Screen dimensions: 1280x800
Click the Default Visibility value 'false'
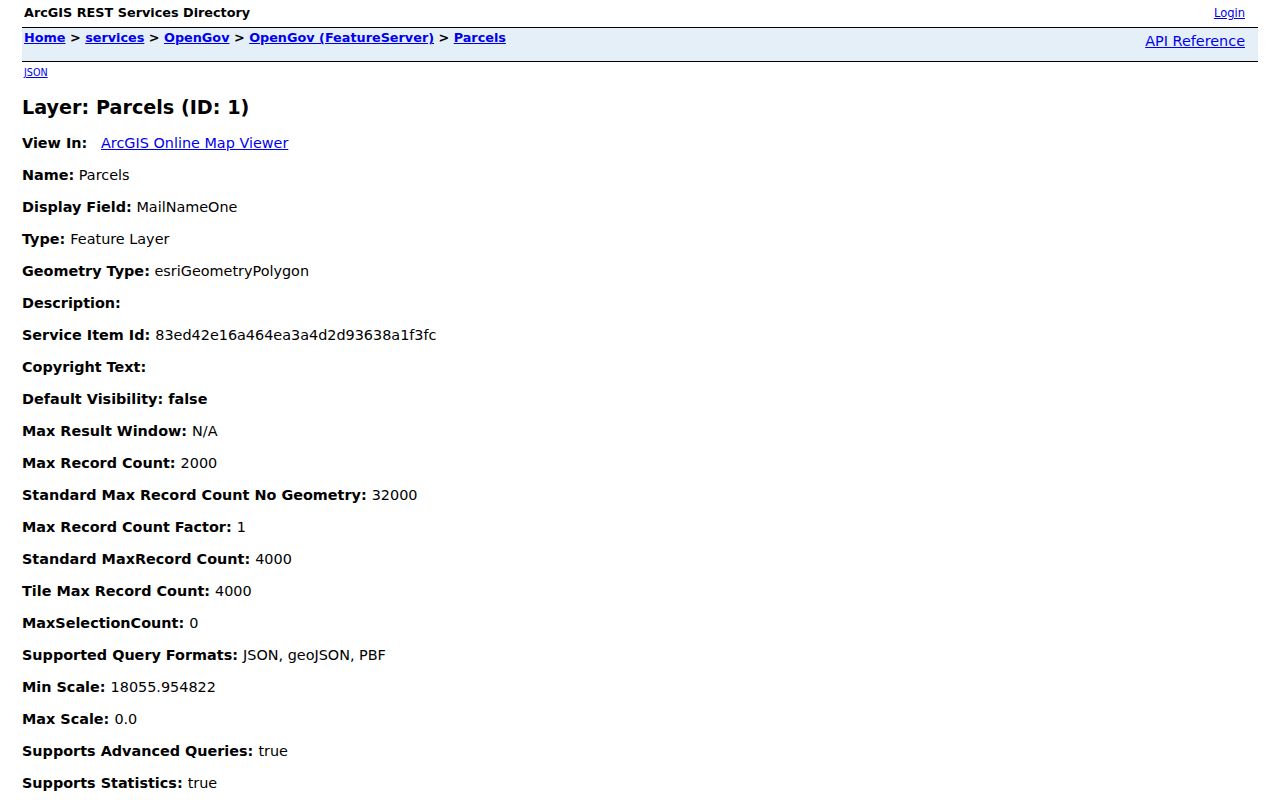188,399
